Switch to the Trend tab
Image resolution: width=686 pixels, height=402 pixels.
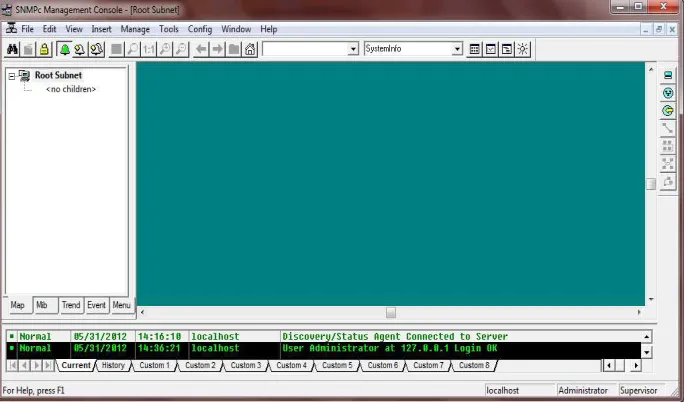click(71, 305)
